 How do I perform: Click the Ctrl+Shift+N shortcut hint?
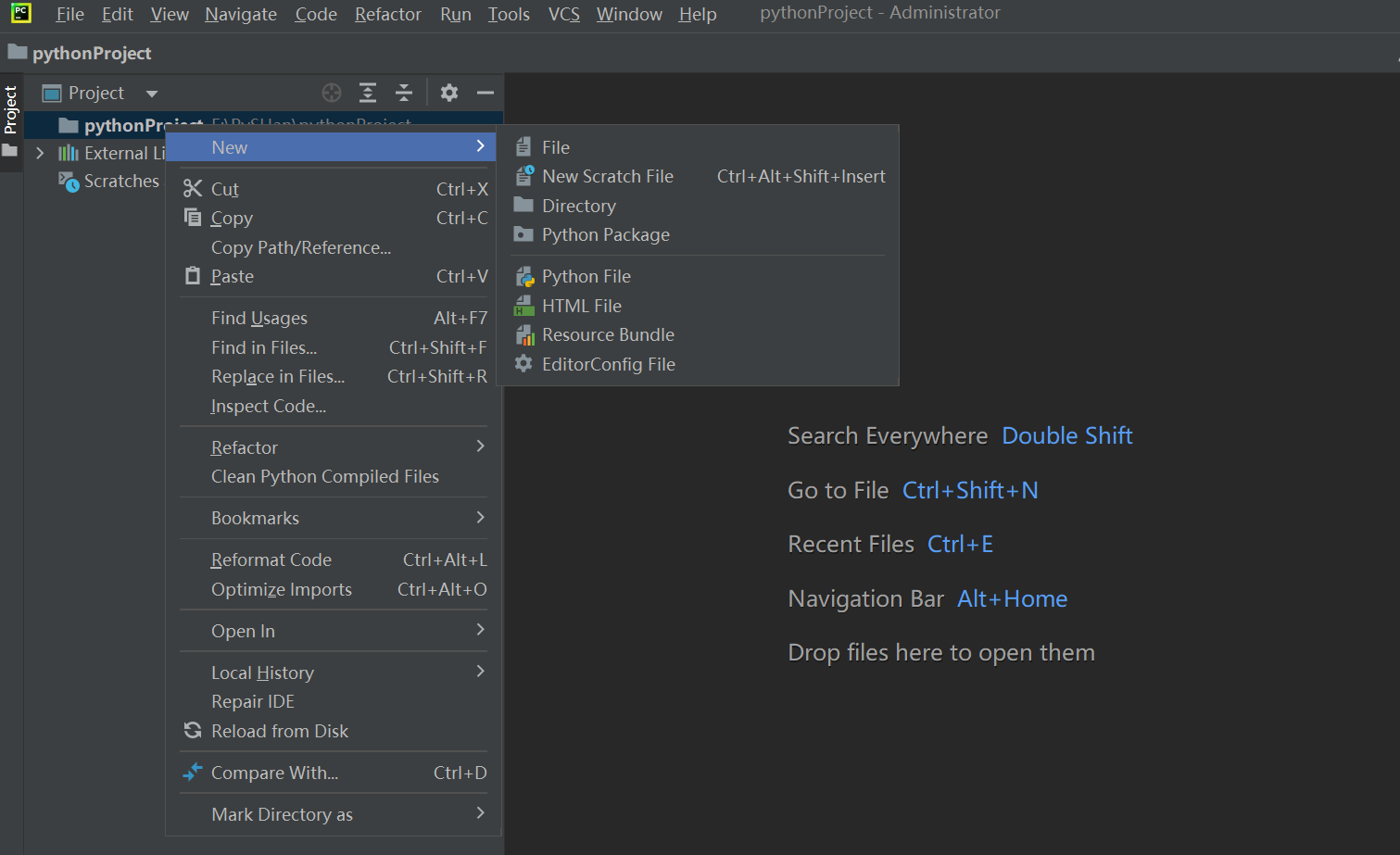[x=970, y=490]
